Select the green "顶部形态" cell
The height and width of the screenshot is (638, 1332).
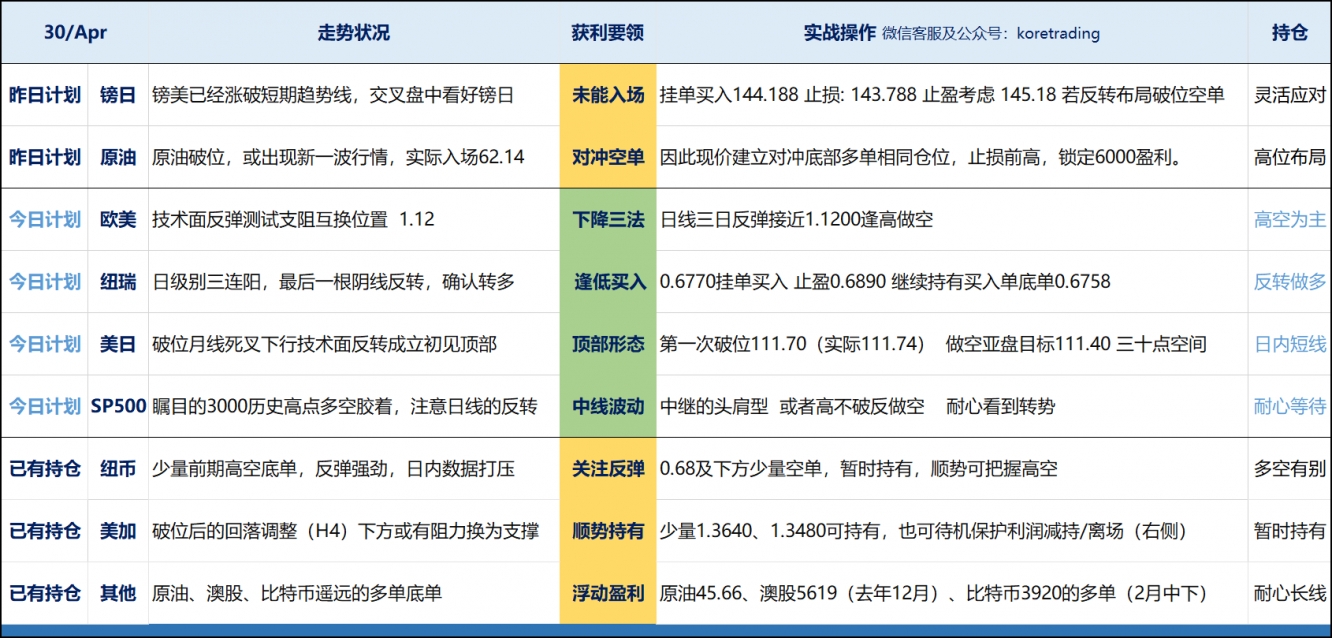tap(608, 344)
